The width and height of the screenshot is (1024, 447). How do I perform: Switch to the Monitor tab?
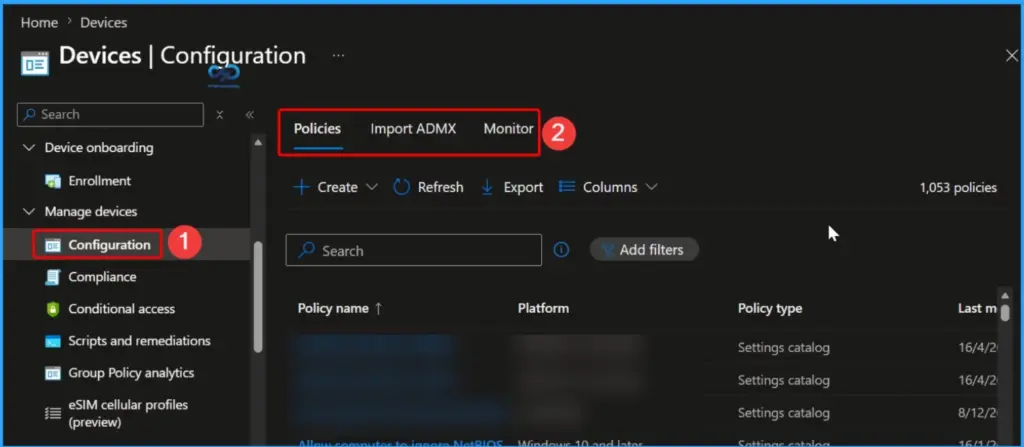tap(509, 129)
